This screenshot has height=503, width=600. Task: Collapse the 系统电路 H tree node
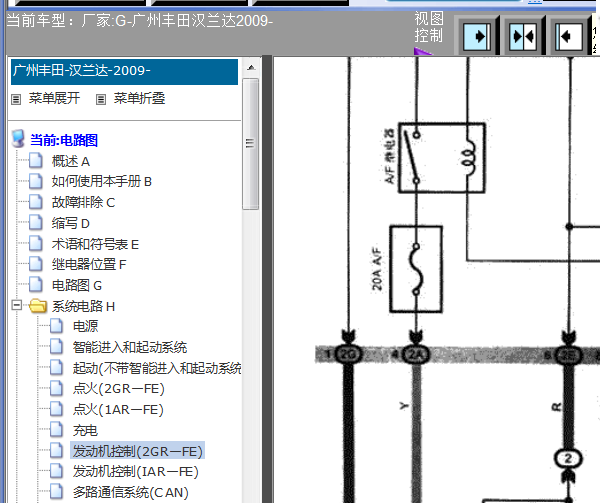pyautogui.click(x=16, y=305)
